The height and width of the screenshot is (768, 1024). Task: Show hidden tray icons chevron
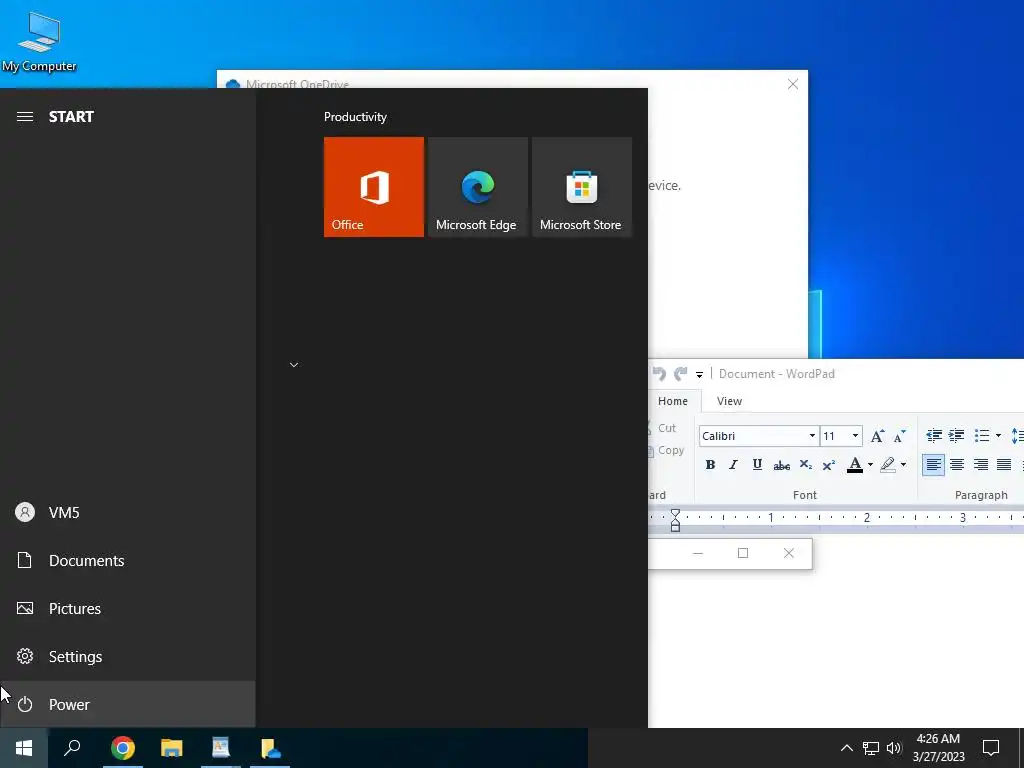pyautogui.click(x=846, y=748)
